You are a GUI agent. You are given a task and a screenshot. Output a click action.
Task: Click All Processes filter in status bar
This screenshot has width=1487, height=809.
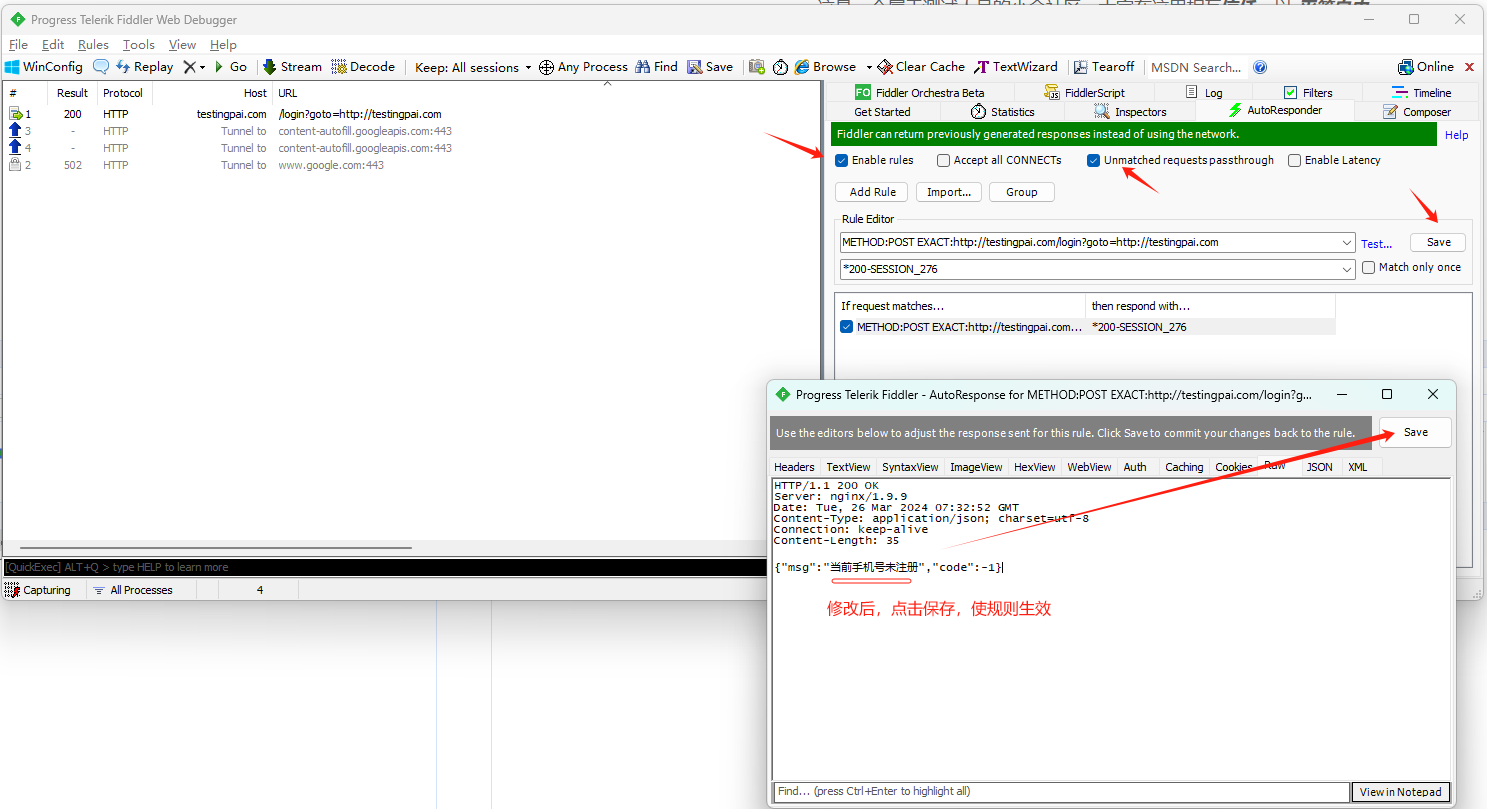(132, 590)
